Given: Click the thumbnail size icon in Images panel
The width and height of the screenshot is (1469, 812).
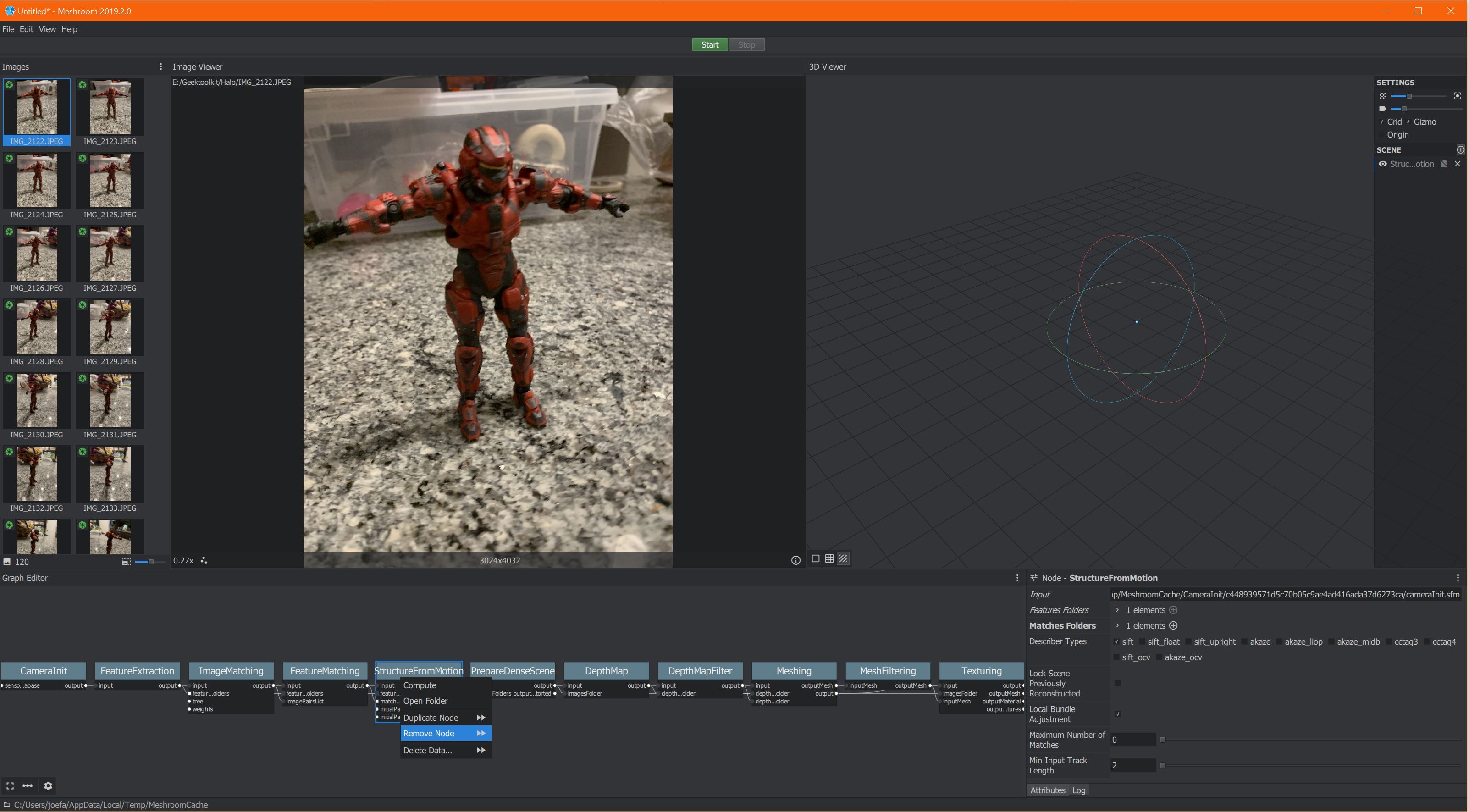Looking at the screenshot, I should (126, 562).
